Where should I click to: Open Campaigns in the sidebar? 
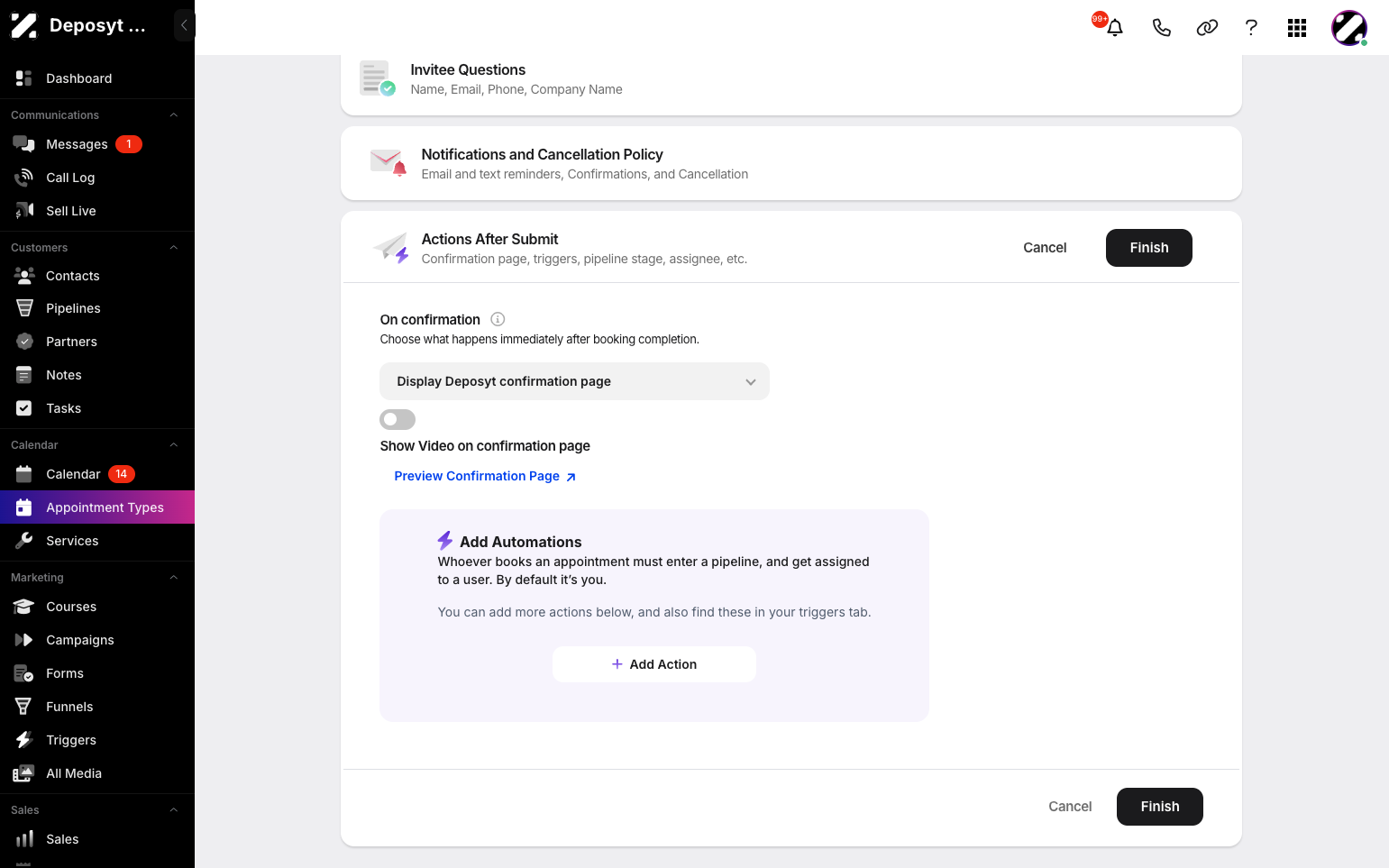[x=97, y=640]
